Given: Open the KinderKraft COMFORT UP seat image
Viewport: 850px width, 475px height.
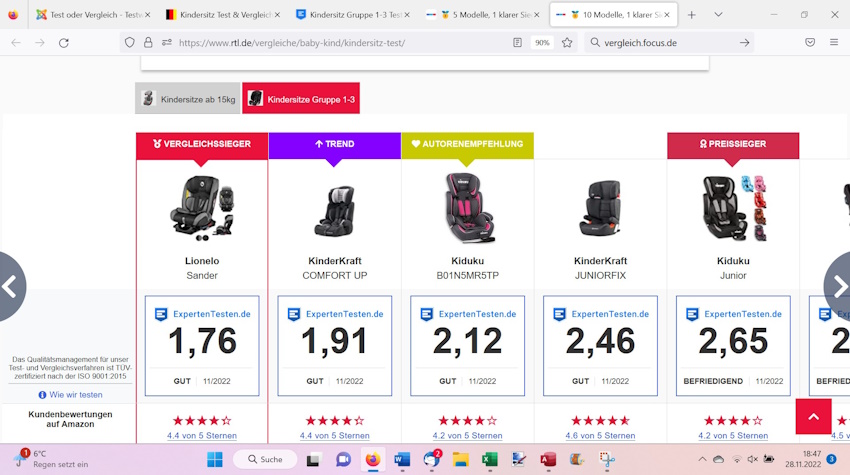Looking at the screenshot, I should tap(334, 210).
